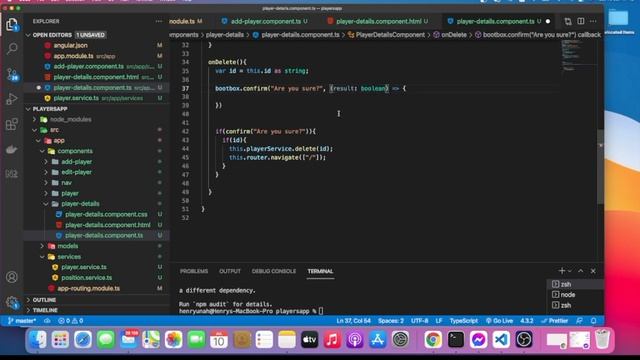Open Safari from the Dock

(x=83, y=340)
